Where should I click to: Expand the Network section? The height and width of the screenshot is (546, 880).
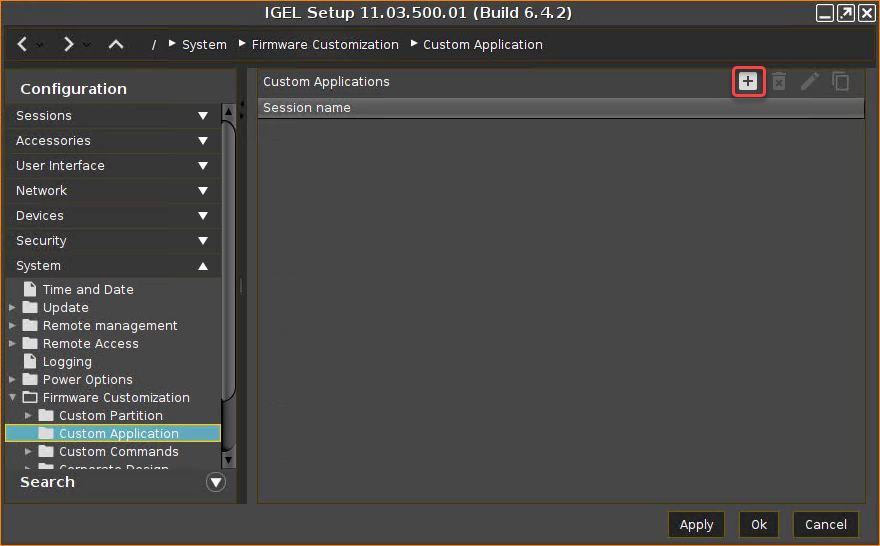[x=203, y=191]
